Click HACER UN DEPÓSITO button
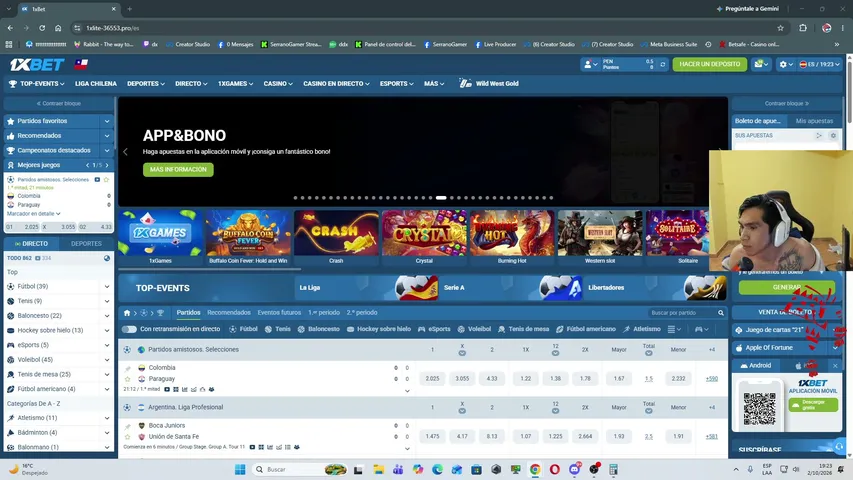 pyautogui.click(x=709, y=64)
